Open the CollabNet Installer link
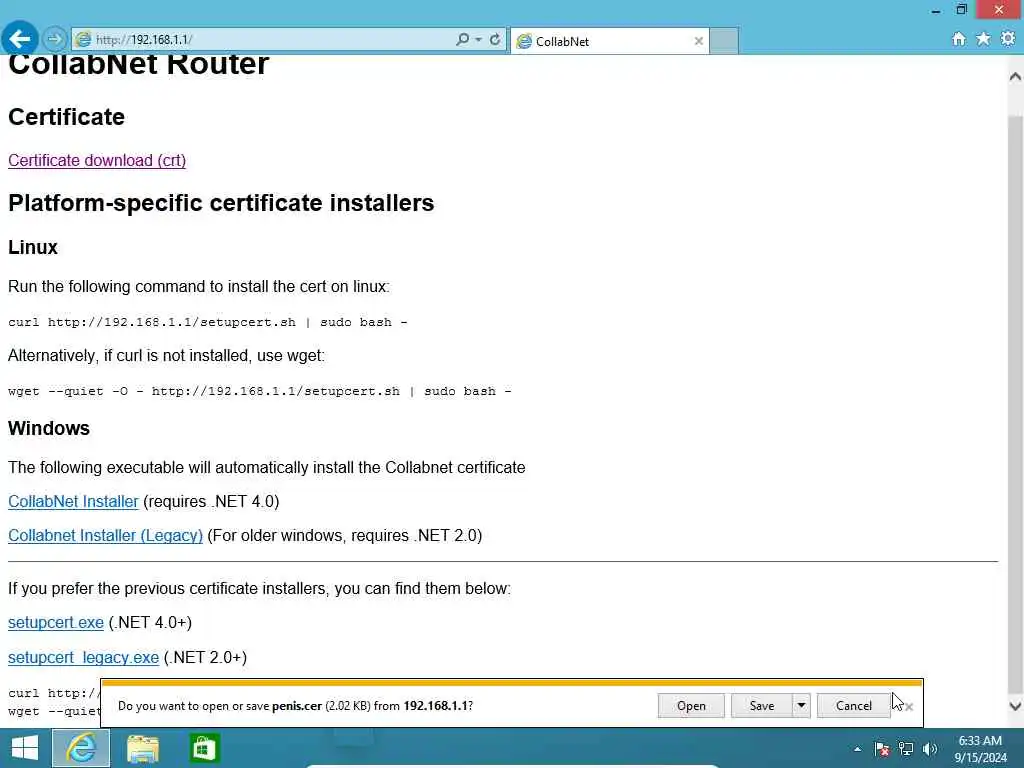 [73, 502]
